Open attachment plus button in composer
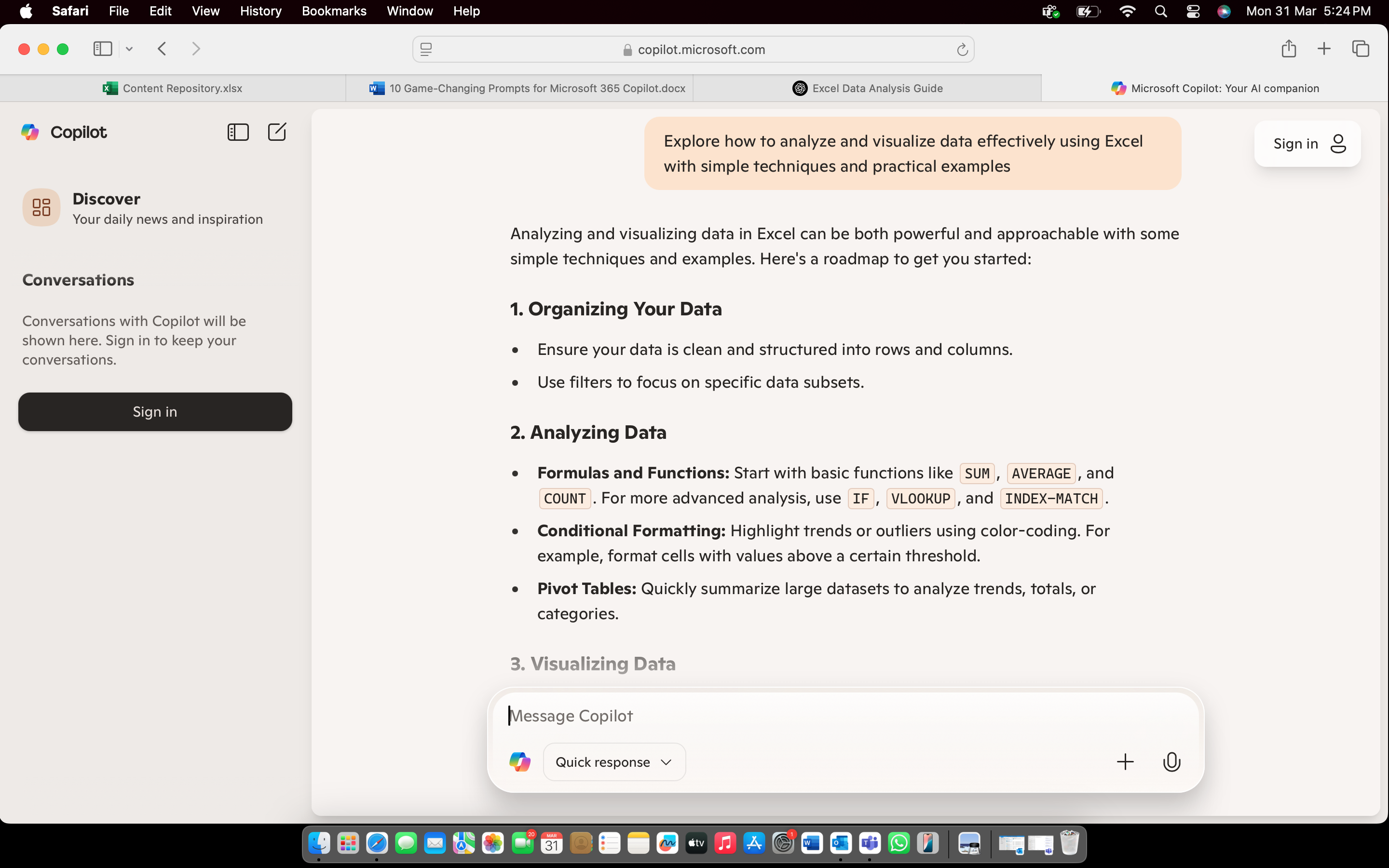The width and height of the screenshot is (1389, 868). [1125, 762]
